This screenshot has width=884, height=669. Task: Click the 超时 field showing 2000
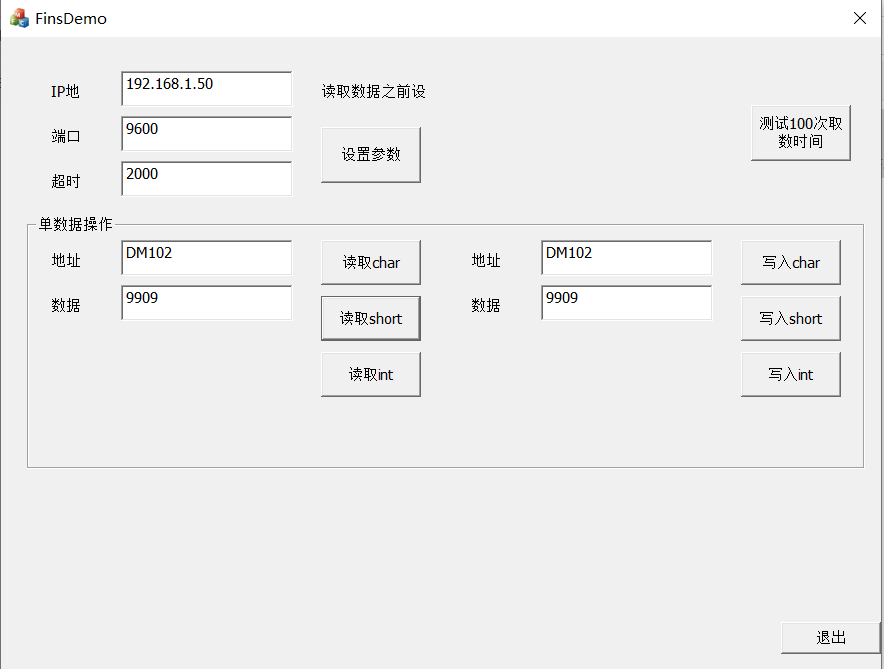[x=205, y=178]
